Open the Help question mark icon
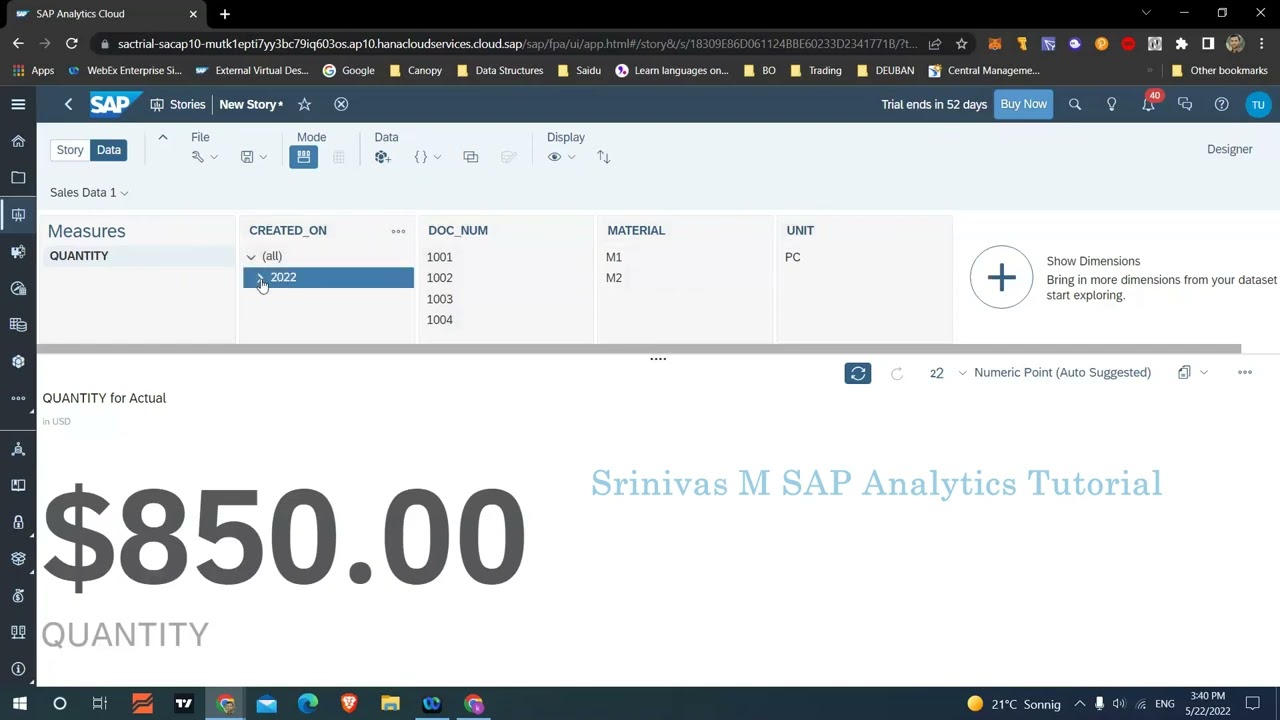The width and height of the screenshot is (1280, 720). (x=1221, y=104)
